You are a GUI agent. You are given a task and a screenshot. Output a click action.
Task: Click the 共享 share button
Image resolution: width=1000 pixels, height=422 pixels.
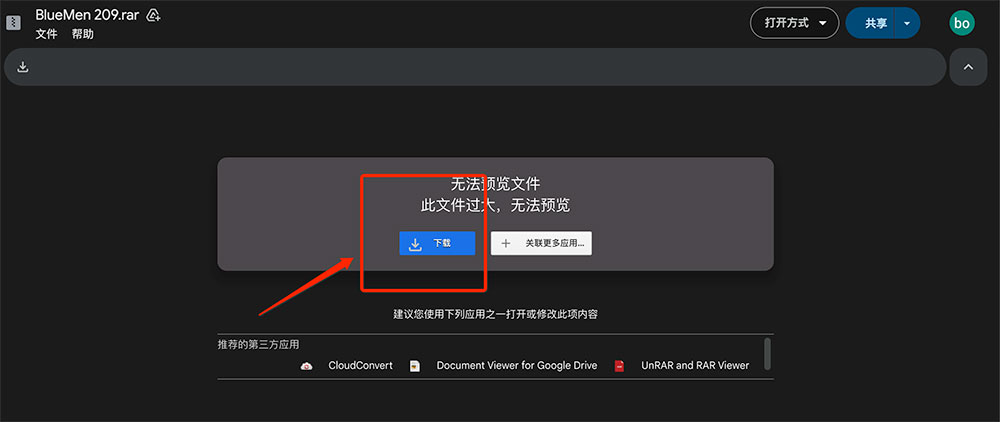874,23
